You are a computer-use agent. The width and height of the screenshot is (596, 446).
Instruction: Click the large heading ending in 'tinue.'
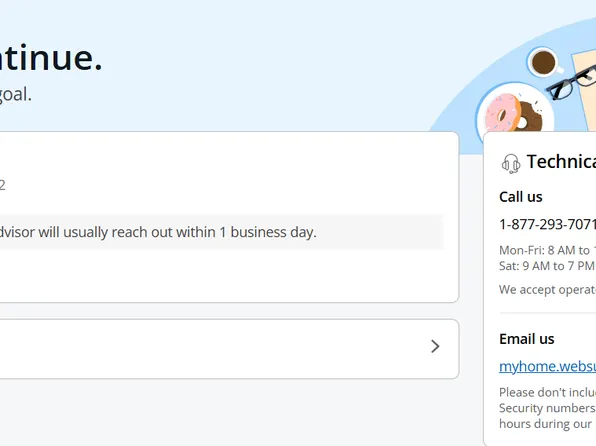pos(51,58)
